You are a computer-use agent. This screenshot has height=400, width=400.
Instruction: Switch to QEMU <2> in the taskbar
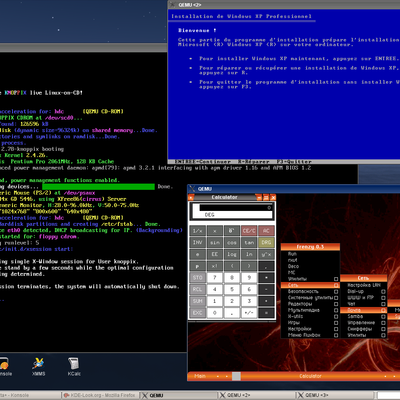tap(256, 395)
